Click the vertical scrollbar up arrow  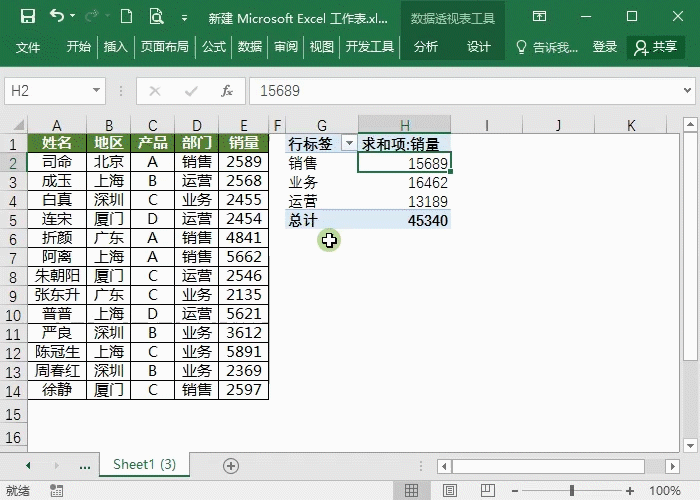[x=690, y=125]
